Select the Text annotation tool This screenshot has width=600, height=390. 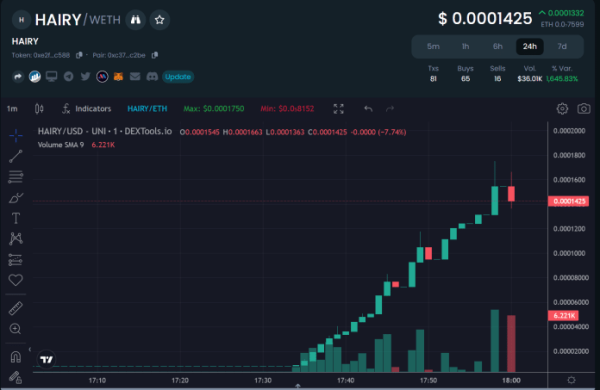(x=16, y=218)
